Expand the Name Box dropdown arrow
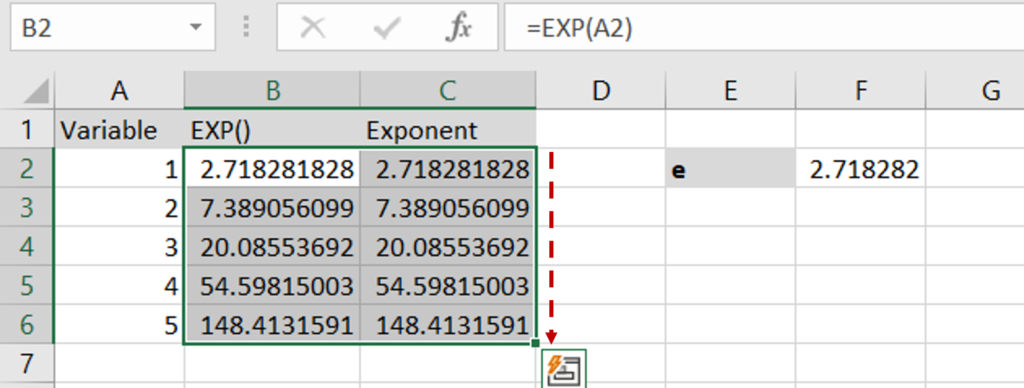 (195, 28)
